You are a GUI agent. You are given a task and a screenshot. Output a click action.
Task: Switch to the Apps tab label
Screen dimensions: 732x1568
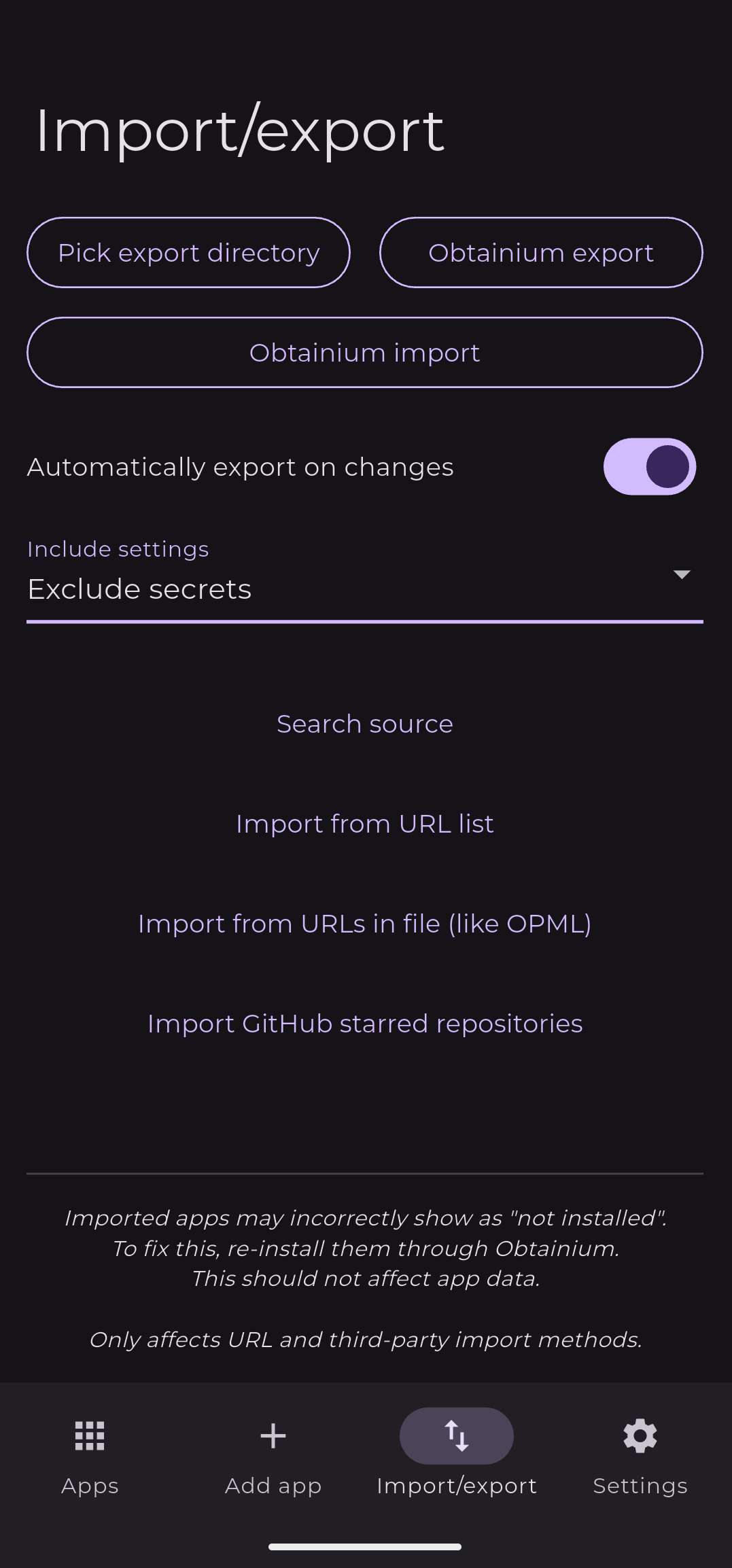(x=90, y=1486)
